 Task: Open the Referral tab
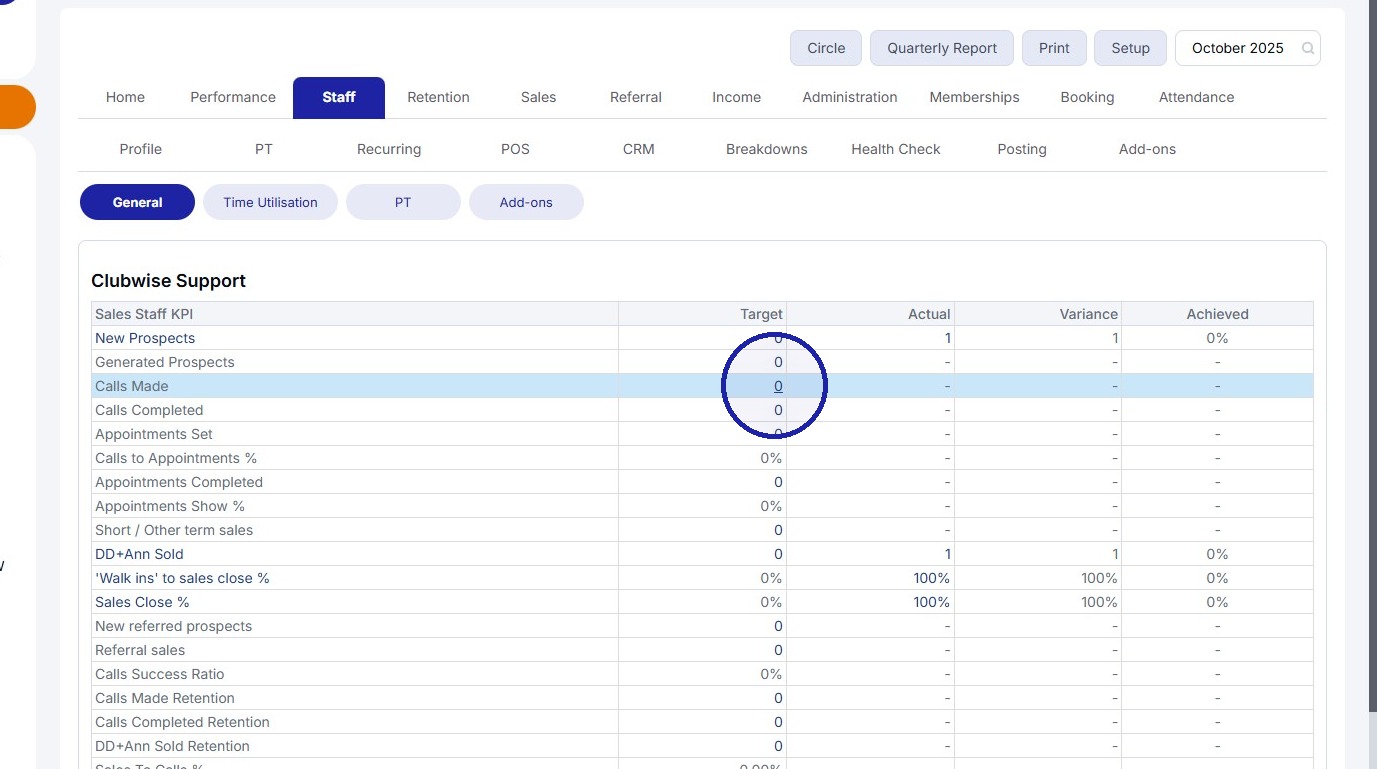pyautogui.click(x=636, y=97)
